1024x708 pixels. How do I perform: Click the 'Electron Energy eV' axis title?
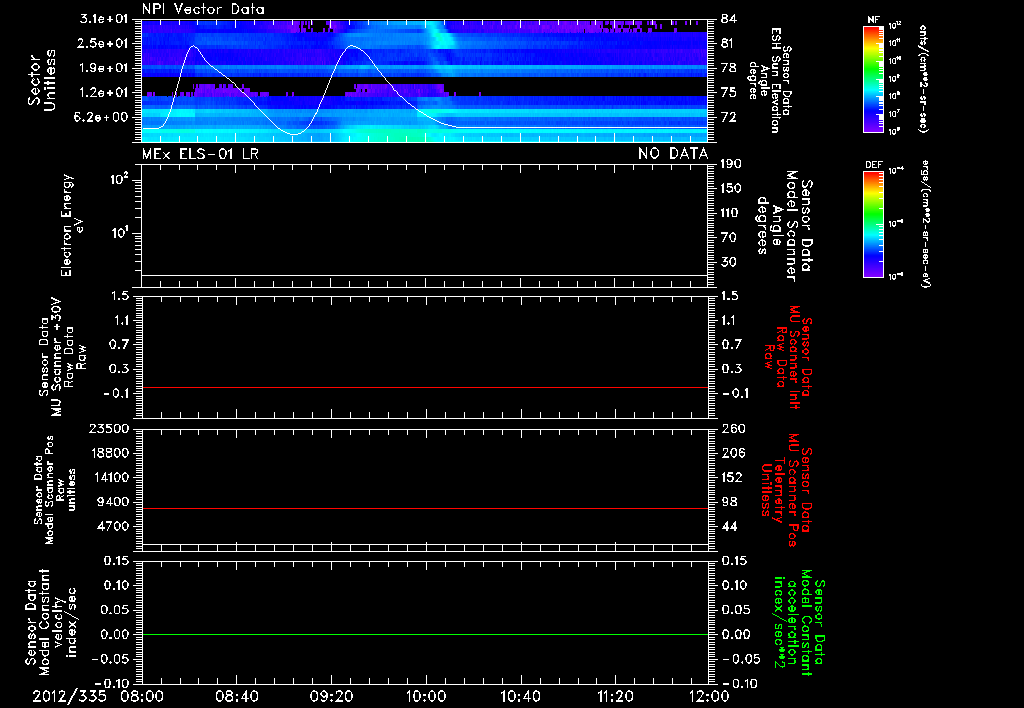71,225
